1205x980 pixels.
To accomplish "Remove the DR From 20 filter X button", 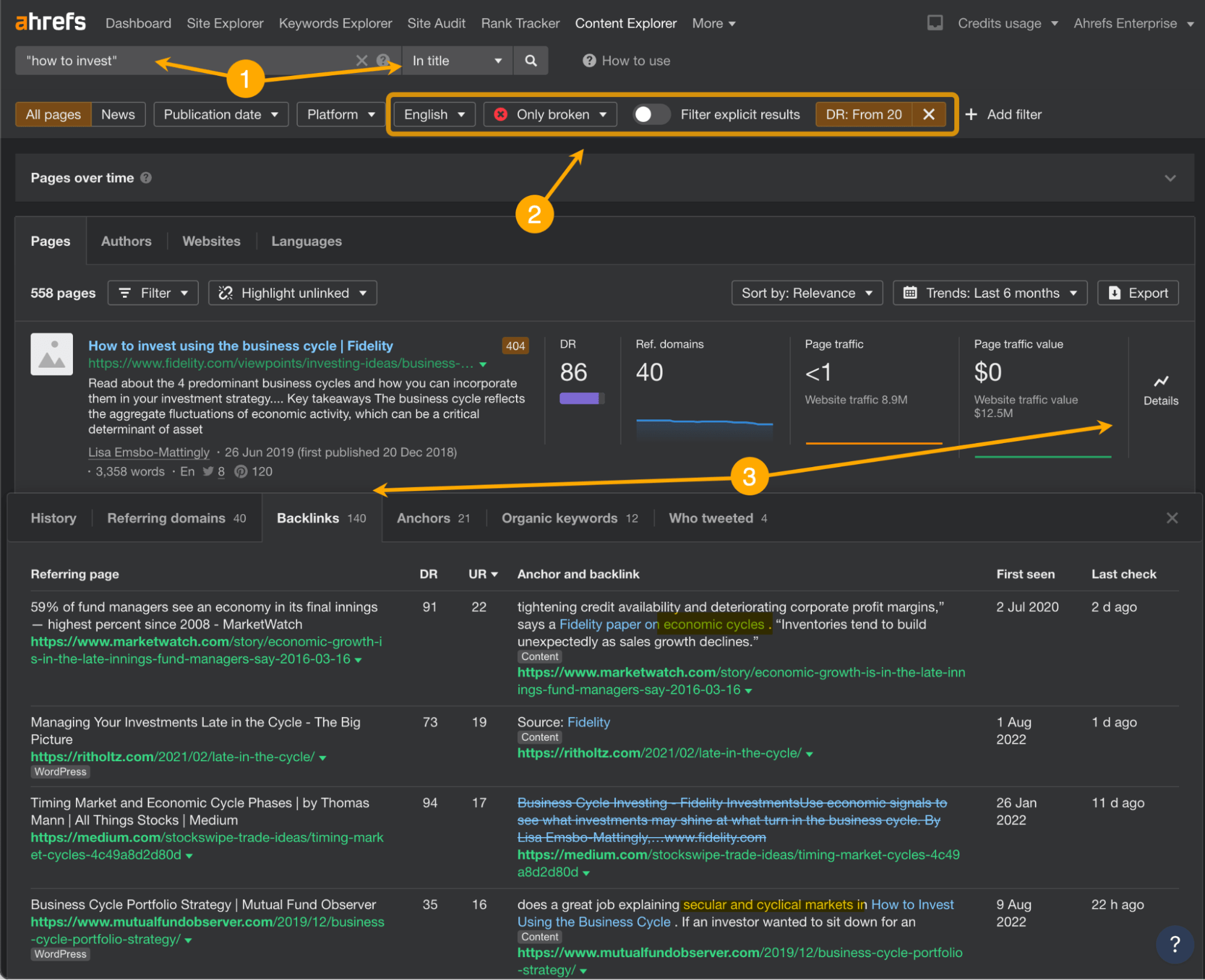I will [928, 114].
